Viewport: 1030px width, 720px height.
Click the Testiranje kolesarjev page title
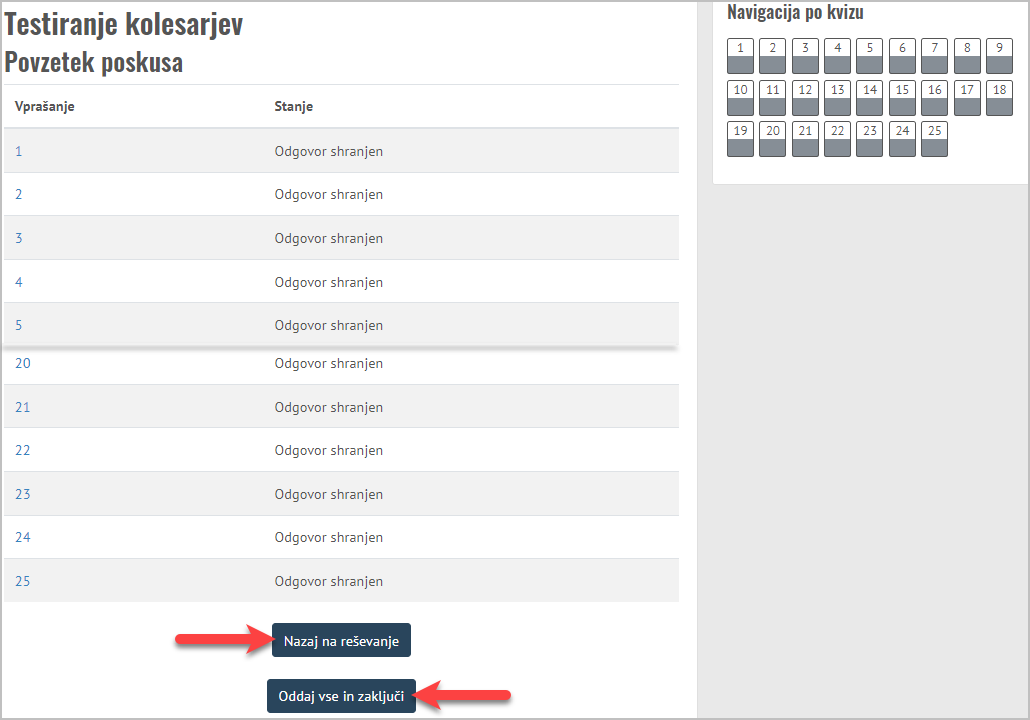[x=123, y=24]
